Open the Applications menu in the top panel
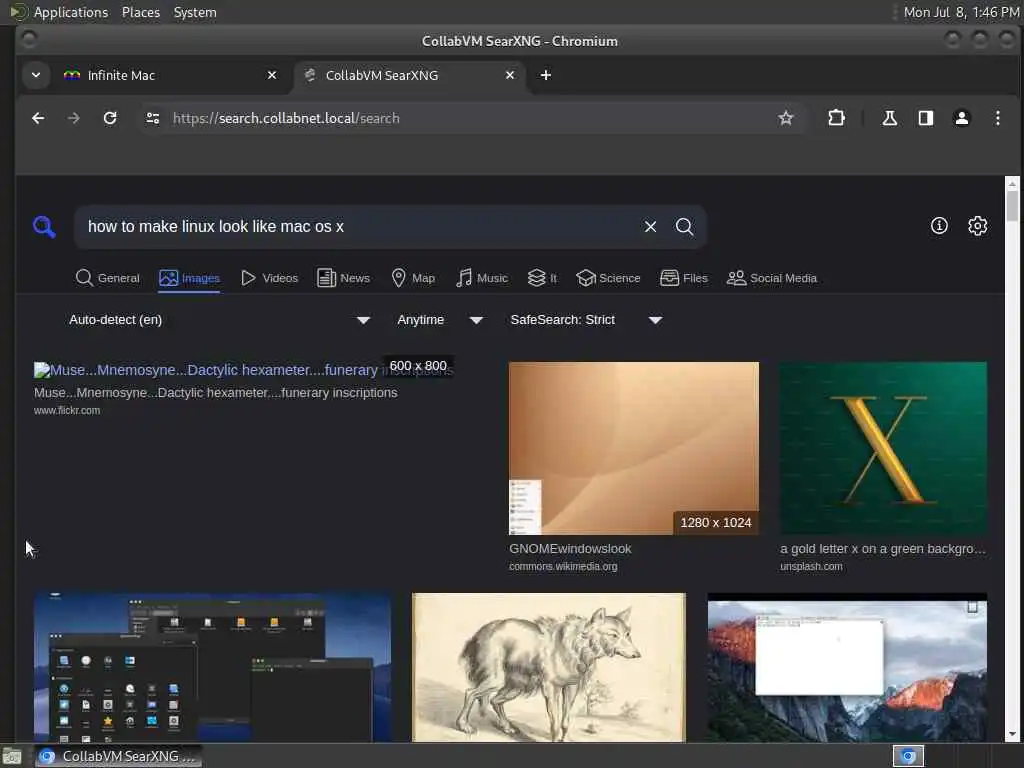This screenshot has width=1024, height=768. point(71,12)
